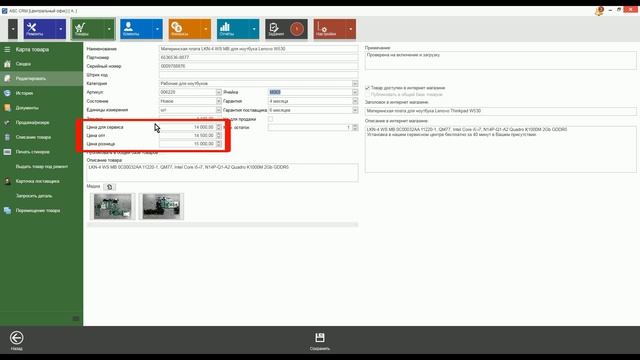Adjust the 'Цена для сервиса' spinner arrows
Viewport: 640px width, 360px height.
click(x=219, y=127)
